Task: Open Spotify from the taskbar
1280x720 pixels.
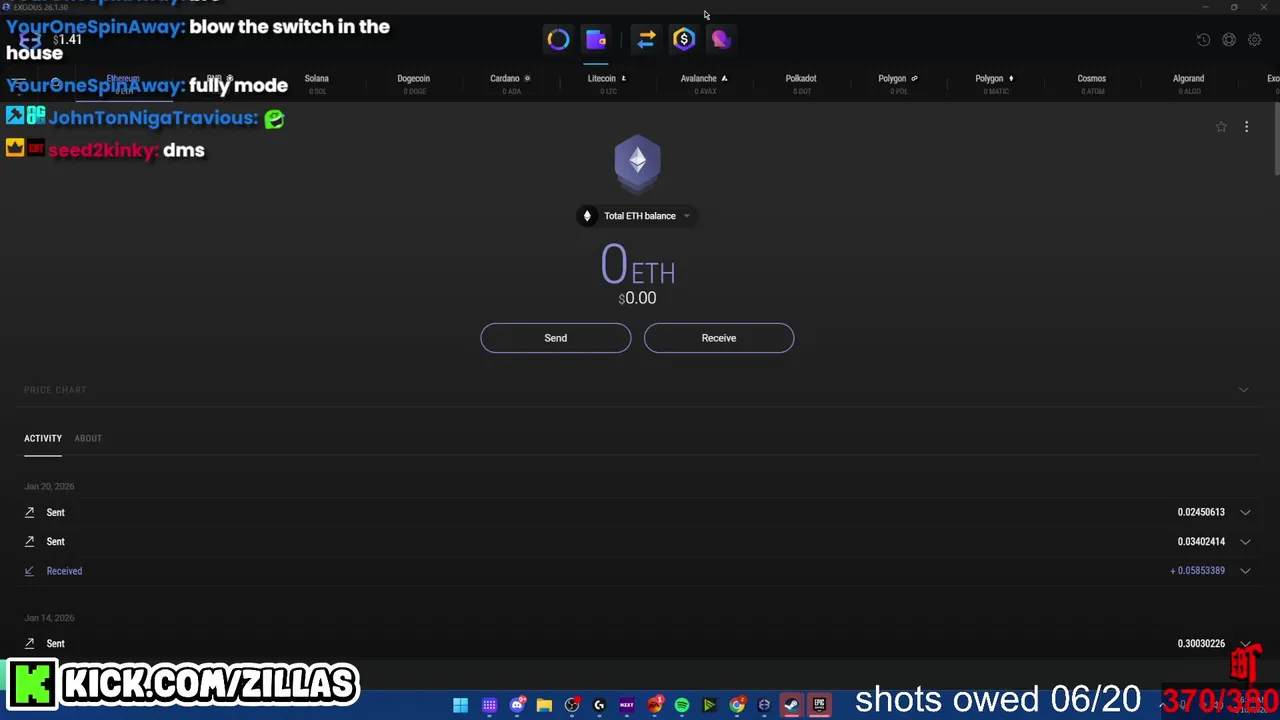Action: pyautogui.click(x=682, y=705)
